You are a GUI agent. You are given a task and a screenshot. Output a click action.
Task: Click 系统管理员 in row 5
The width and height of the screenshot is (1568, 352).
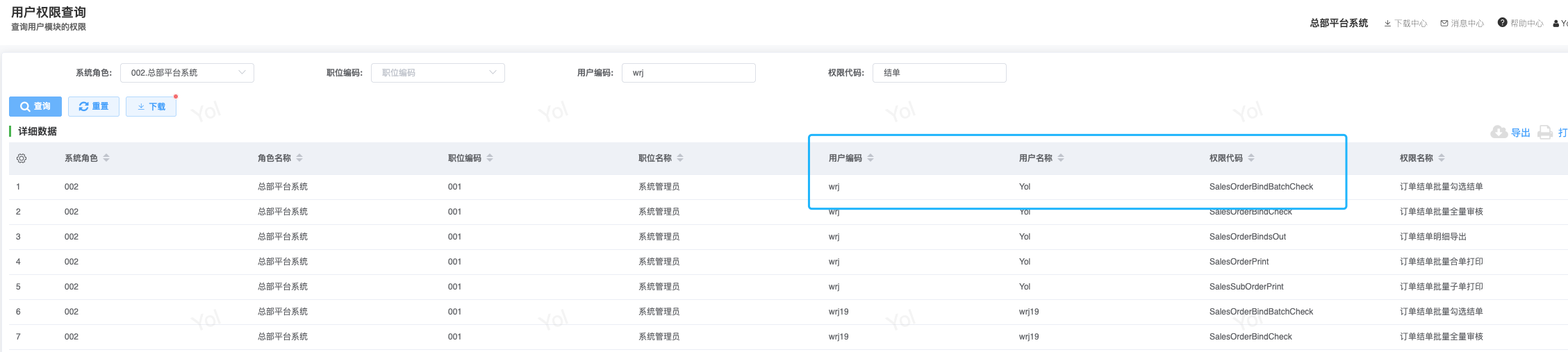(659, 287)
